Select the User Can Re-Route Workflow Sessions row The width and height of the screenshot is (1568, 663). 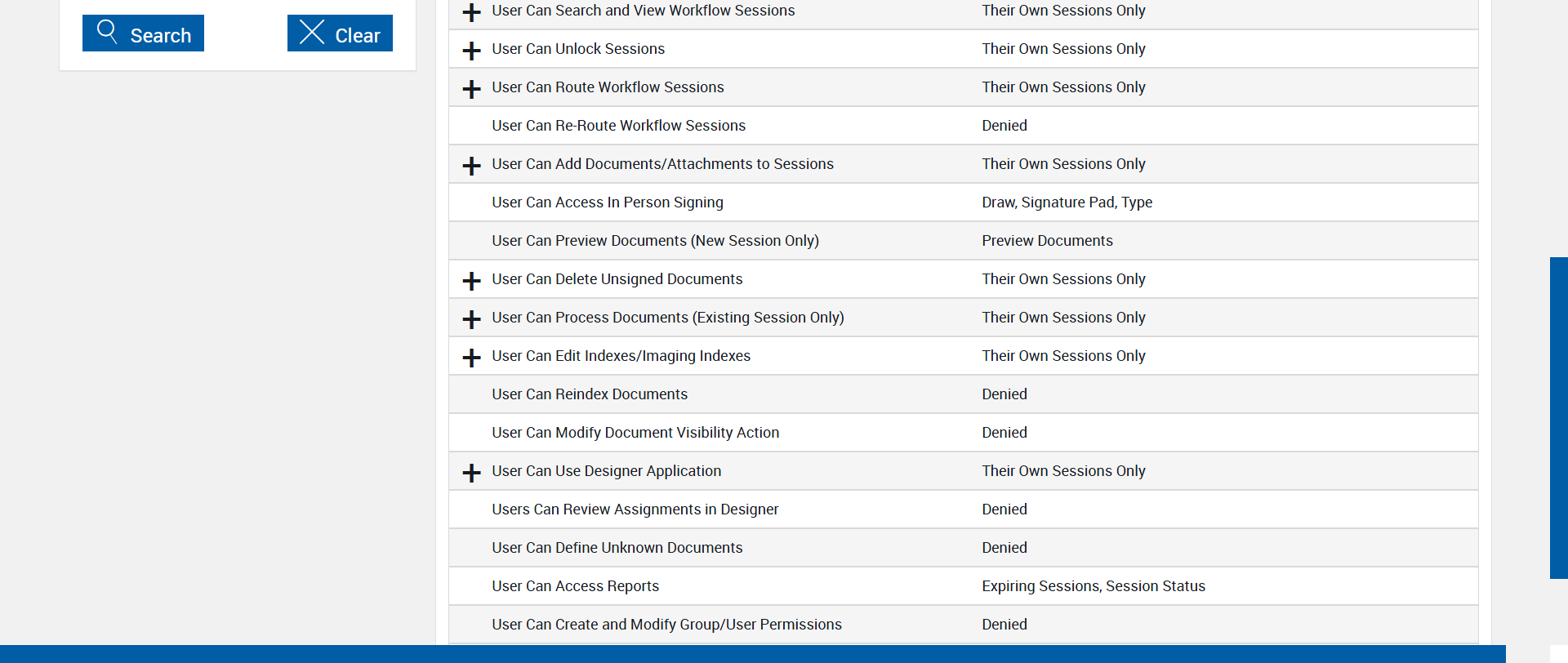coord(618,126)
